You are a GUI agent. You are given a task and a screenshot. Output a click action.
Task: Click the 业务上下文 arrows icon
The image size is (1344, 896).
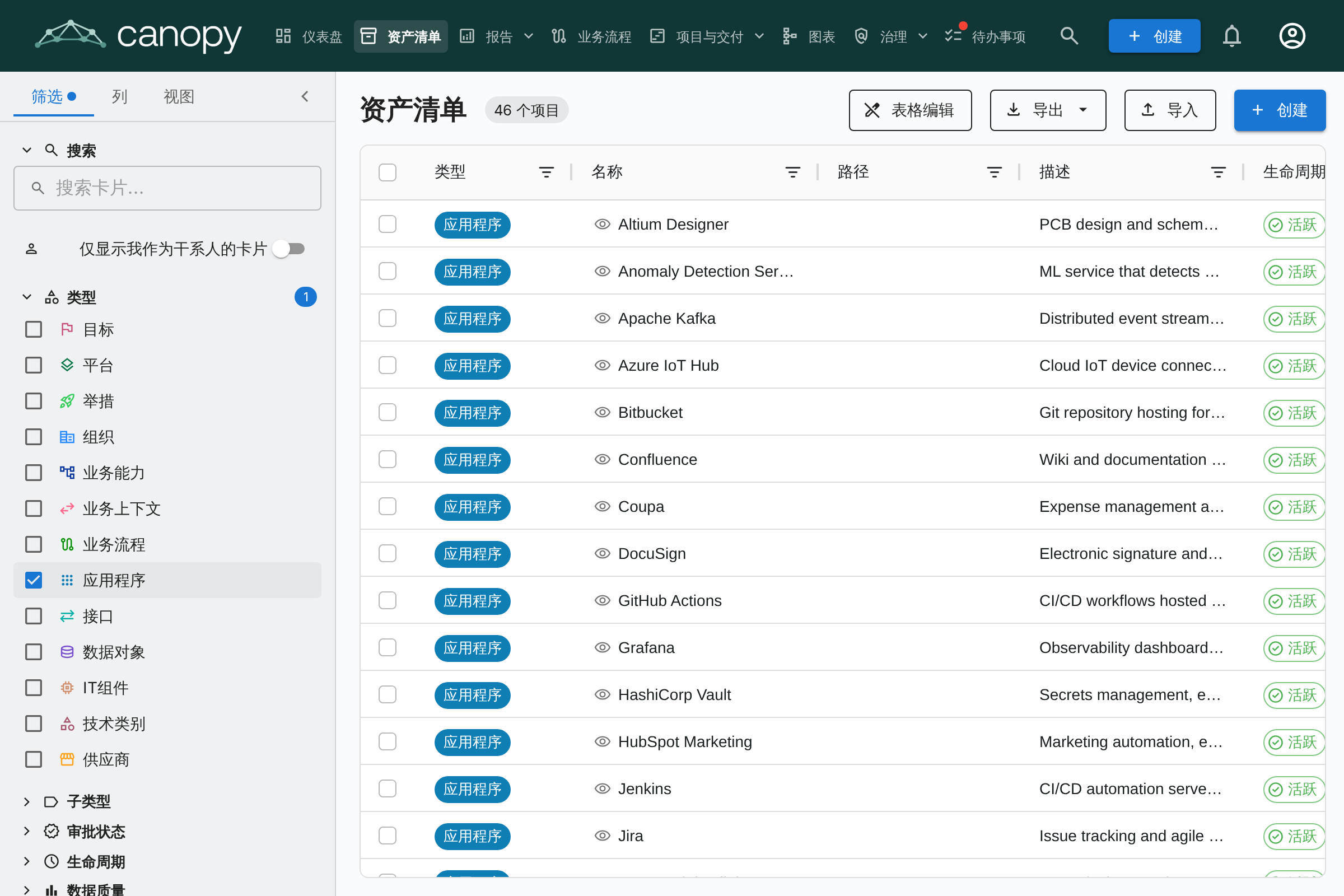tap(67, 508)
